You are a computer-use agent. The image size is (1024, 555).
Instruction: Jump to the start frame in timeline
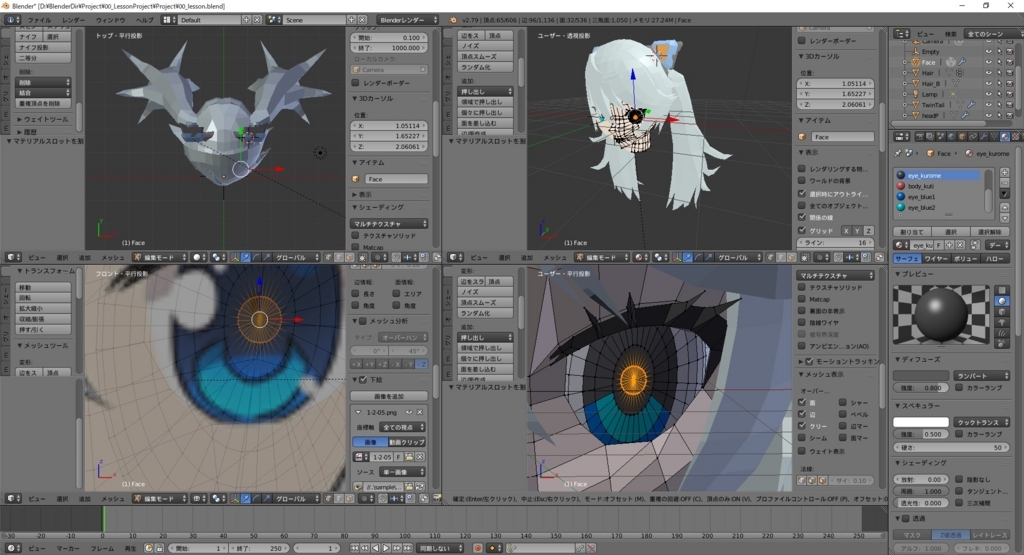[x=354, y=548]
